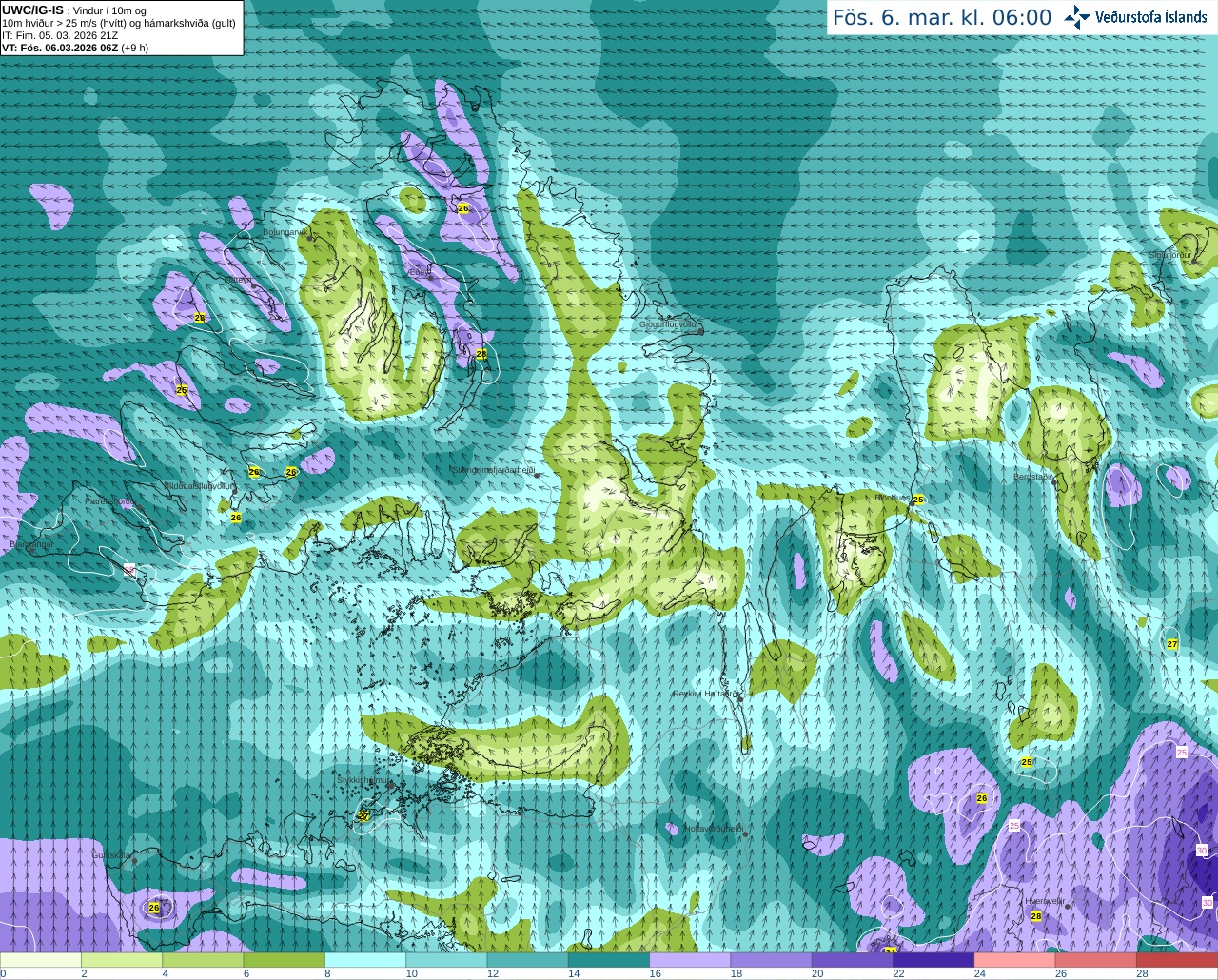This screenshot has width=1218, height=980.
Task: Click the Siglufjörður station label
Action: (x=1170, y=255)
